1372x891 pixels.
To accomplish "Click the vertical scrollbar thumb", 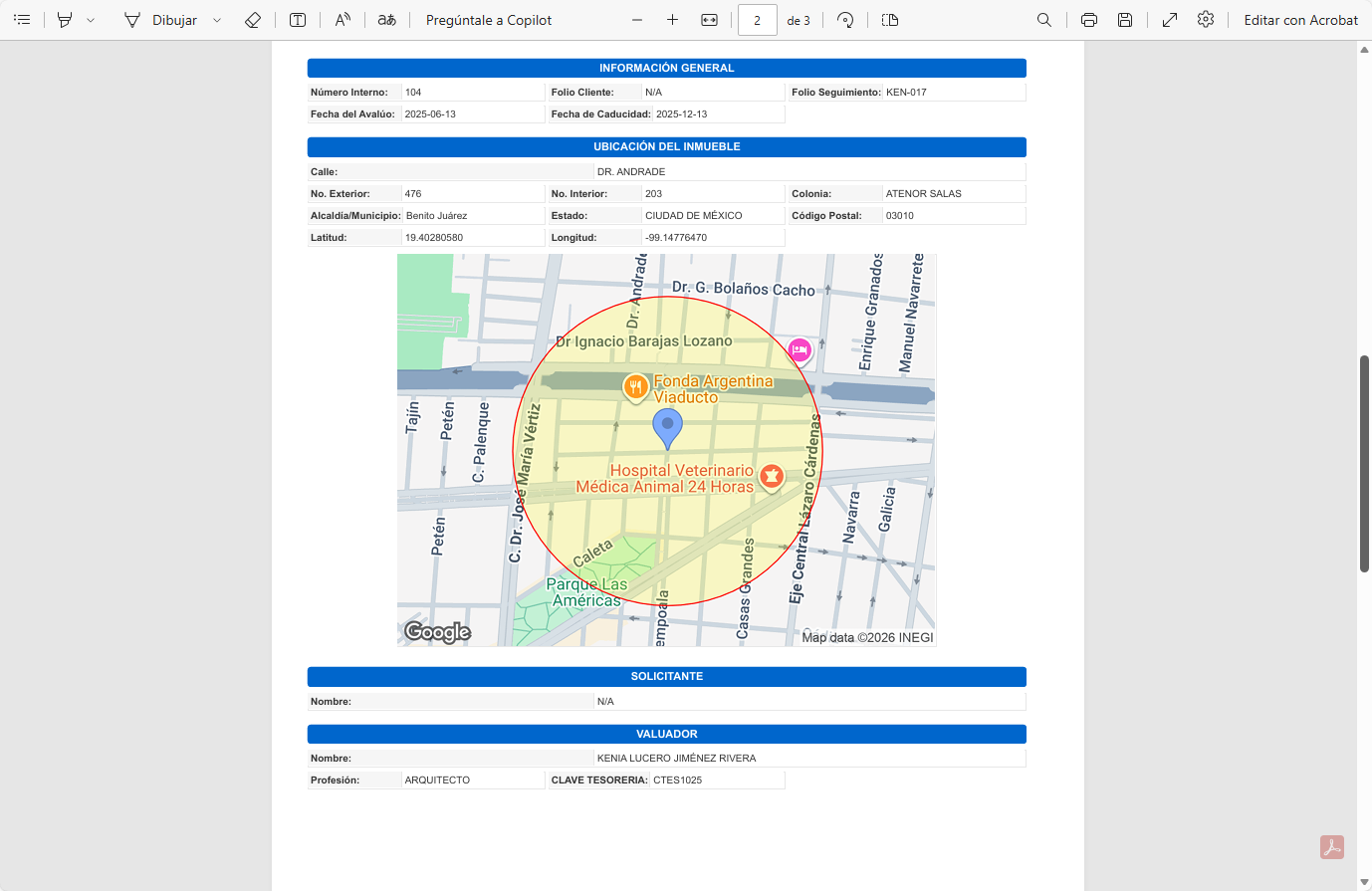I will click(x=1364, y=463).
